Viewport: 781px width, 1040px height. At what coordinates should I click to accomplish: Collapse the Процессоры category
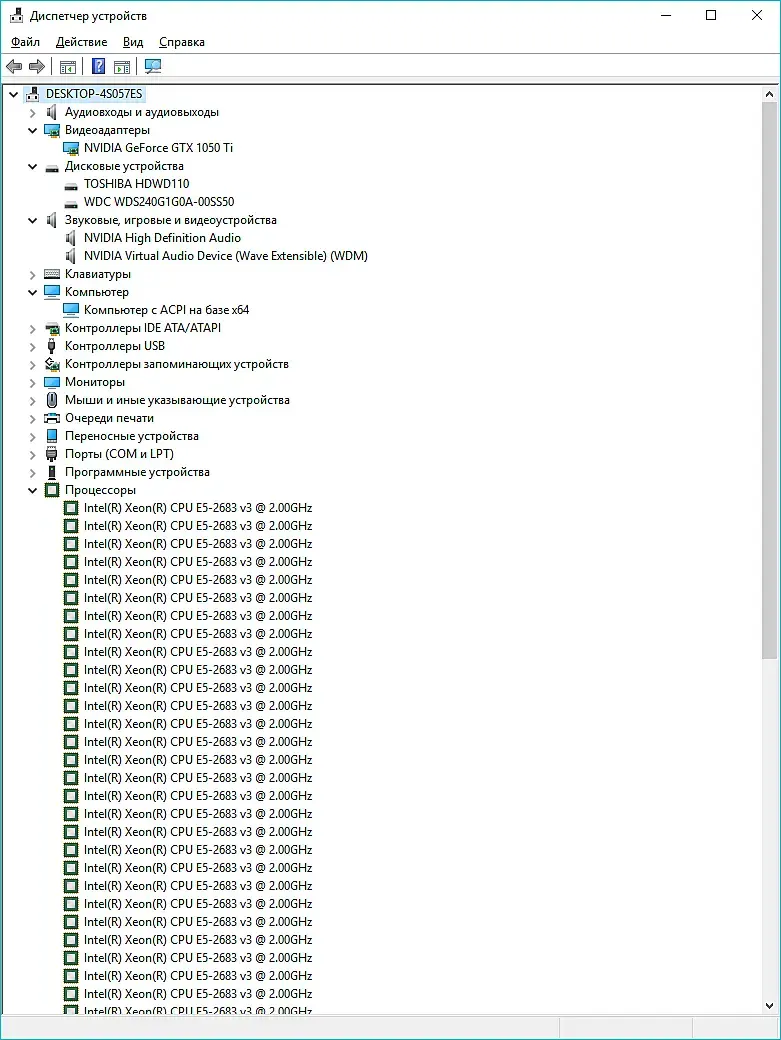(32, 490)
